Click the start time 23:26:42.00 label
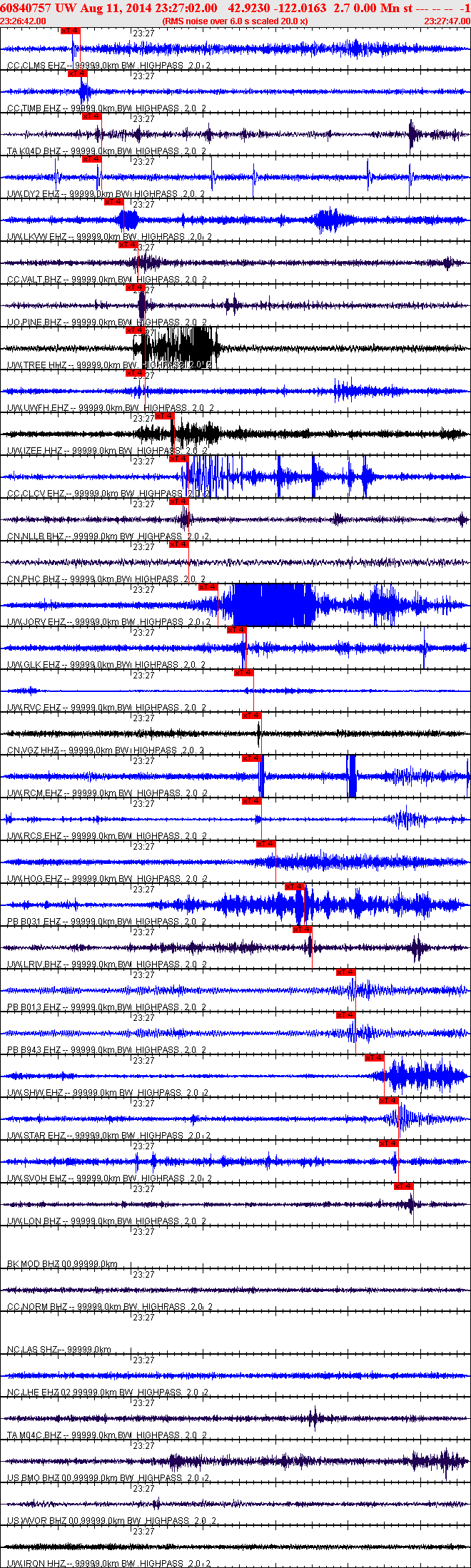The height and width of the screenshot is (1568, 471). [23, 21]
